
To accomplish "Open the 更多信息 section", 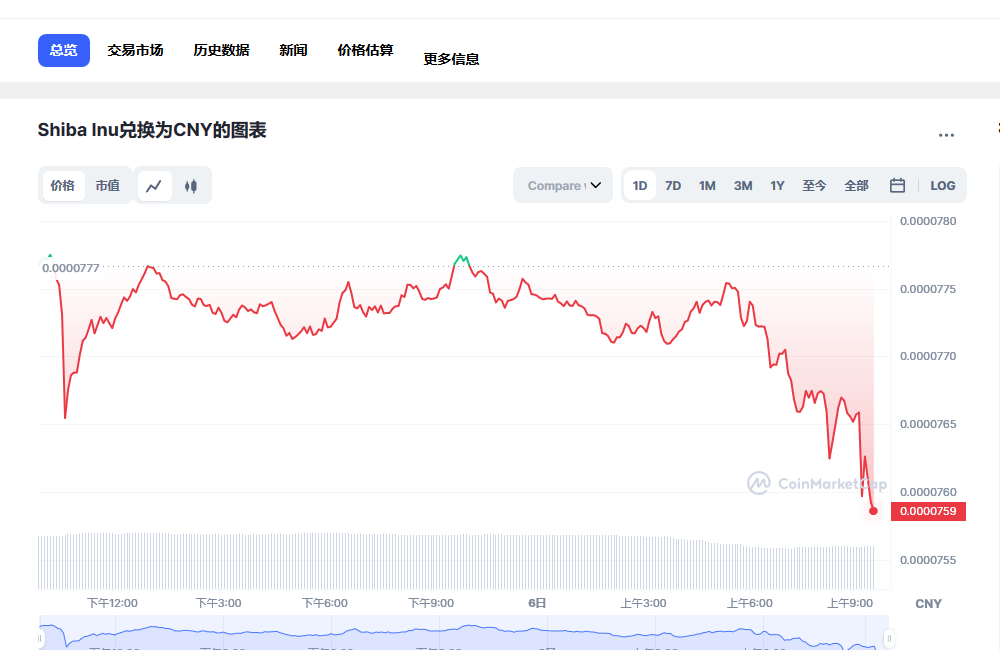I will point(451,58).
